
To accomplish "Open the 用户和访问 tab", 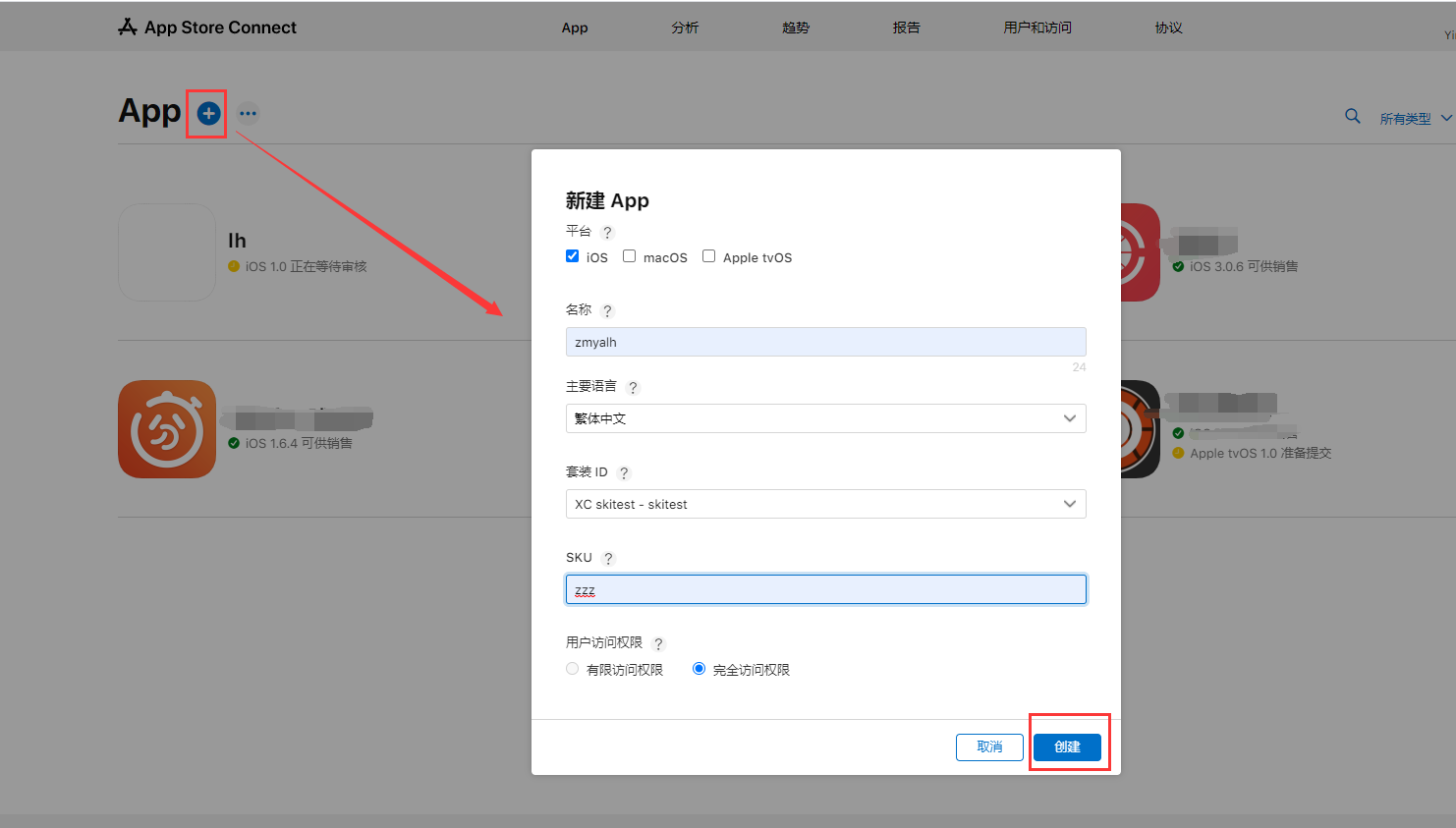I will pos(1037,28).
